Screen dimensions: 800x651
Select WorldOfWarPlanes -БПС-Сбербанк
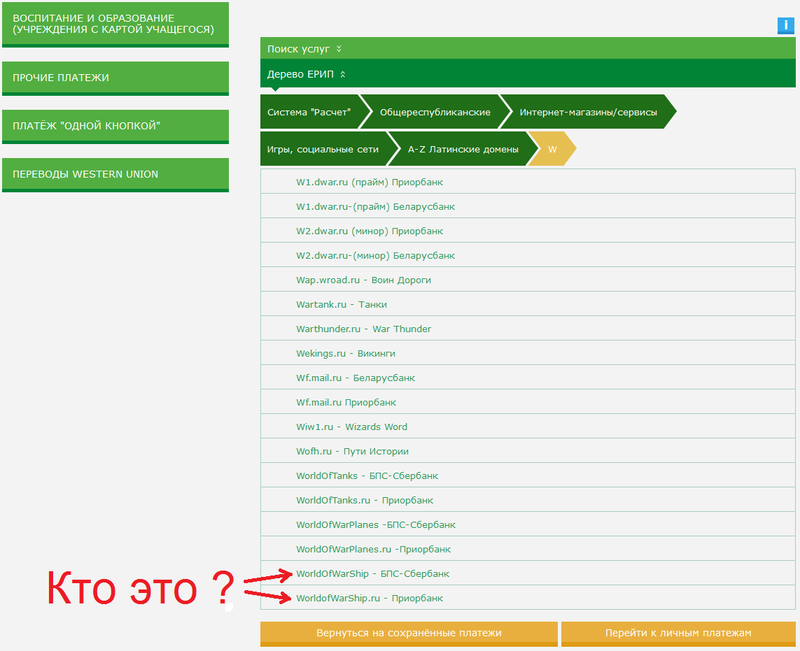click(528, 524)
